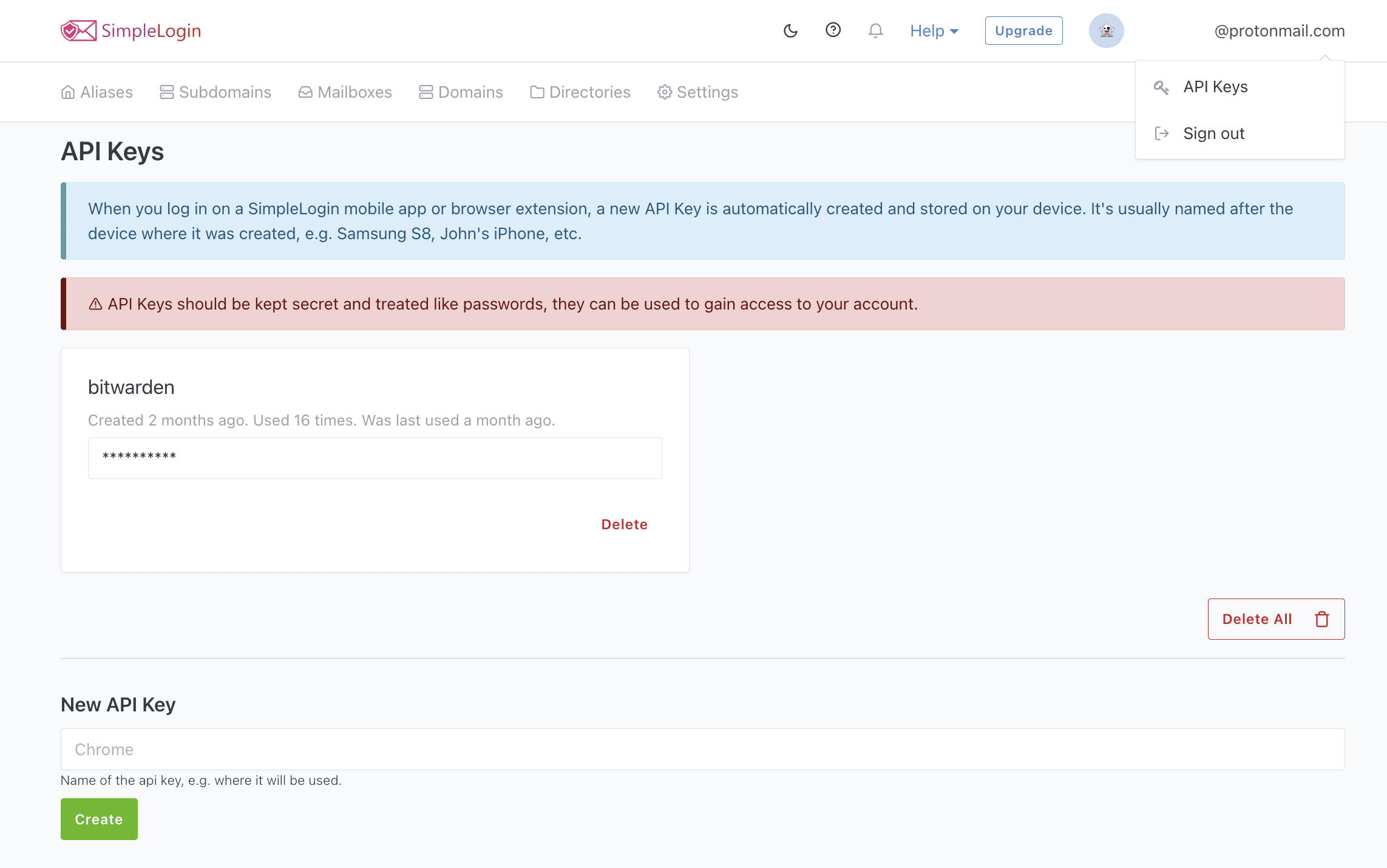This screenshot has width=1387, height=868.
Task: Click the SimpleLogin logo icon
Action: click(x=78, y=30)
